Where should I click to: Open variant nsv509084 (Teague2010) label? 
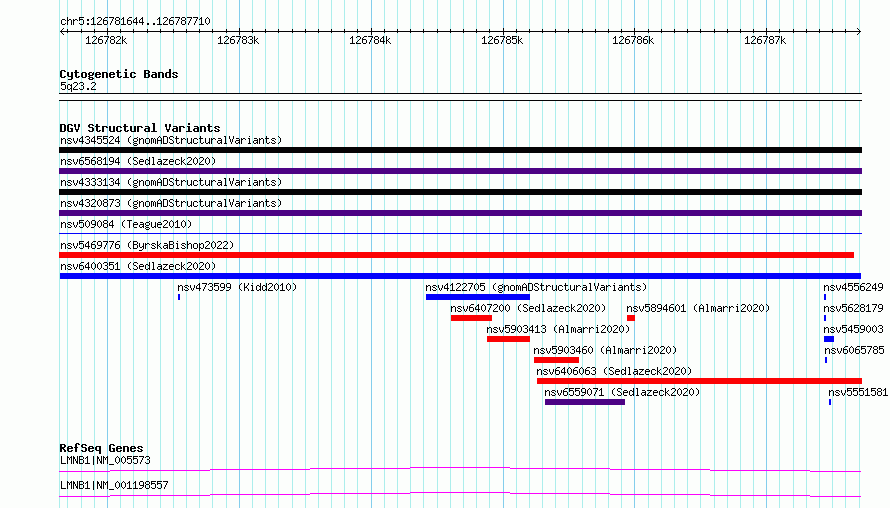click(x=126, y=224)
